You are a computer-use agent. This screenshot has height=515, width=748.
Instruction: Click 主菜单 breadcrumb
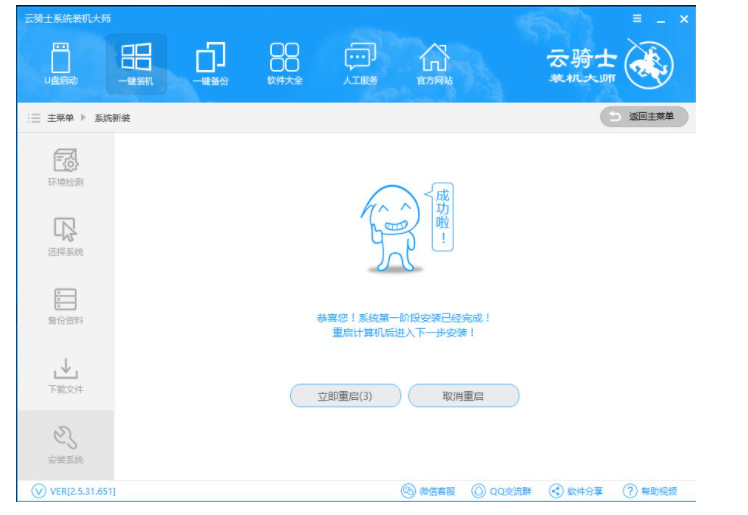pos(60,118)
